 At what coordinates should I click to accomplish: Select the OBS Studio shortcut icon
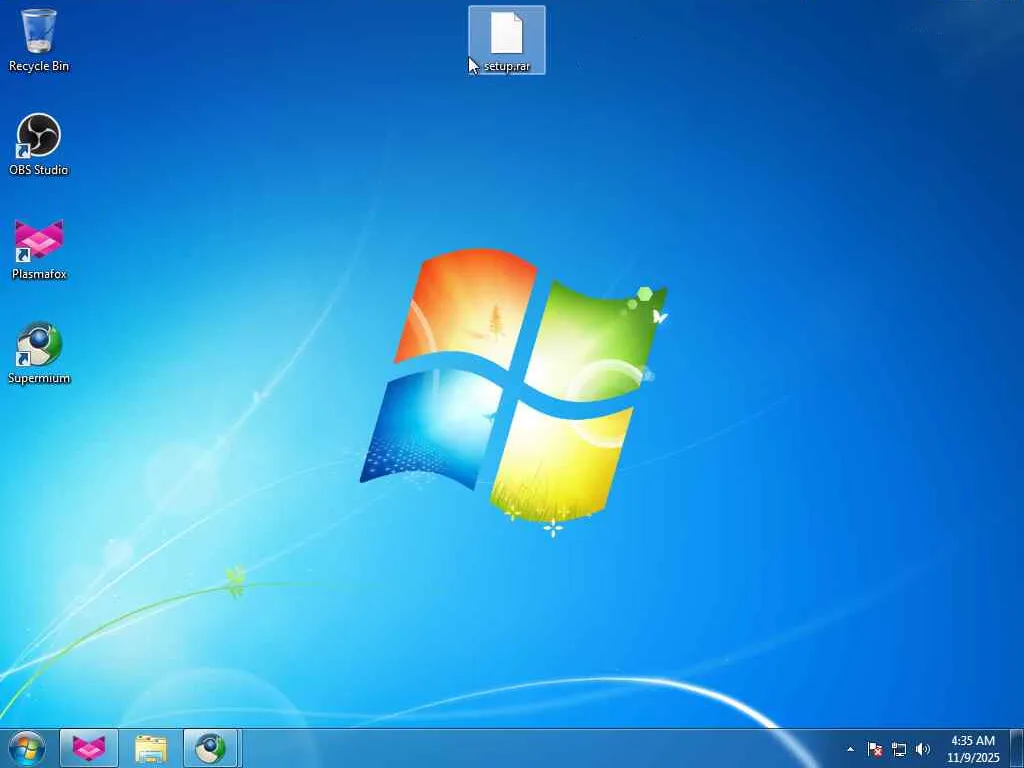pyautogui.click(x=39, y=144)
